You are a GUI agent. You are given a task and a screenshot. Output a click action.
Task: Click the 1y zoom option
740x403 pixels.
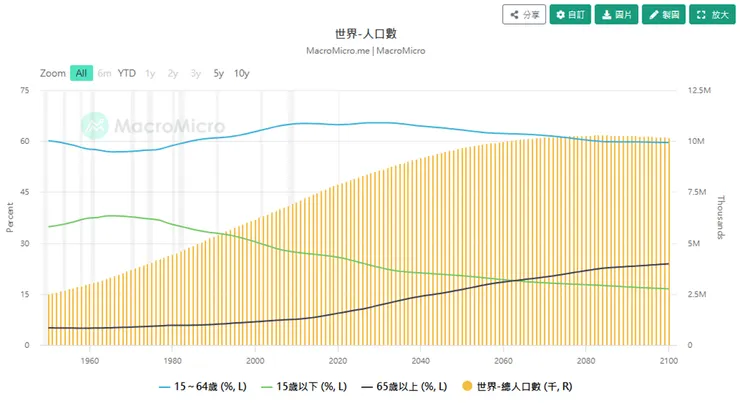[150, 73]
